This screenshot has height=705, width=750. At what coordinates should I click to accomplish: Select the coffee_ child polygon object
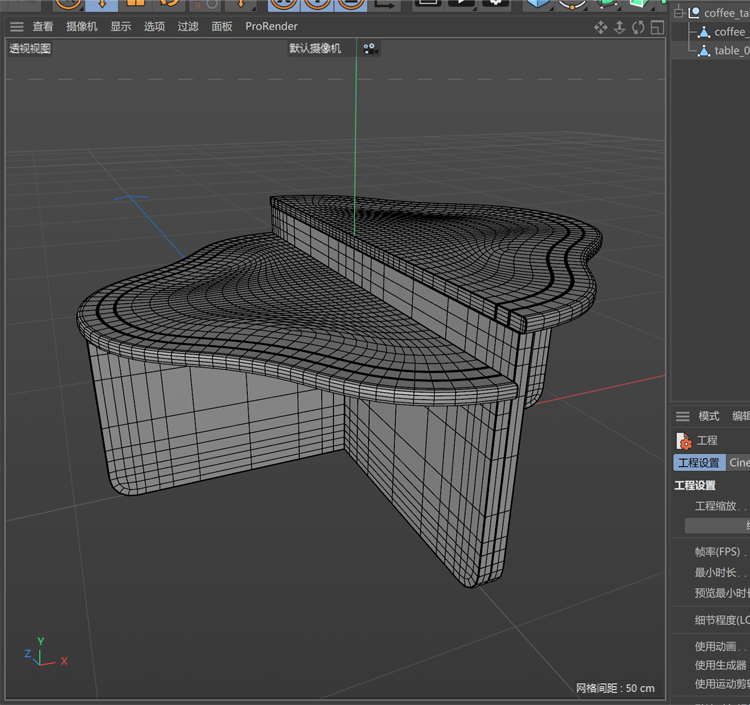click(731, 32)
